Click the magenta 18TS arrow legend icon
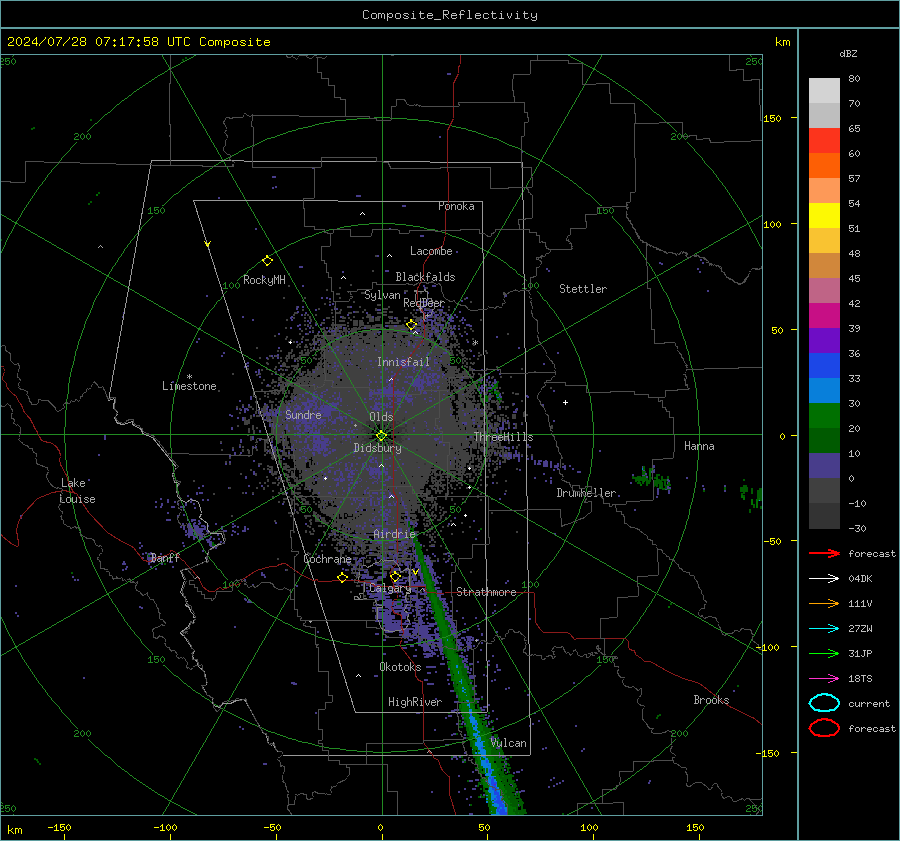Viewport: 900px width, 841px height. (x=824, y=679)
